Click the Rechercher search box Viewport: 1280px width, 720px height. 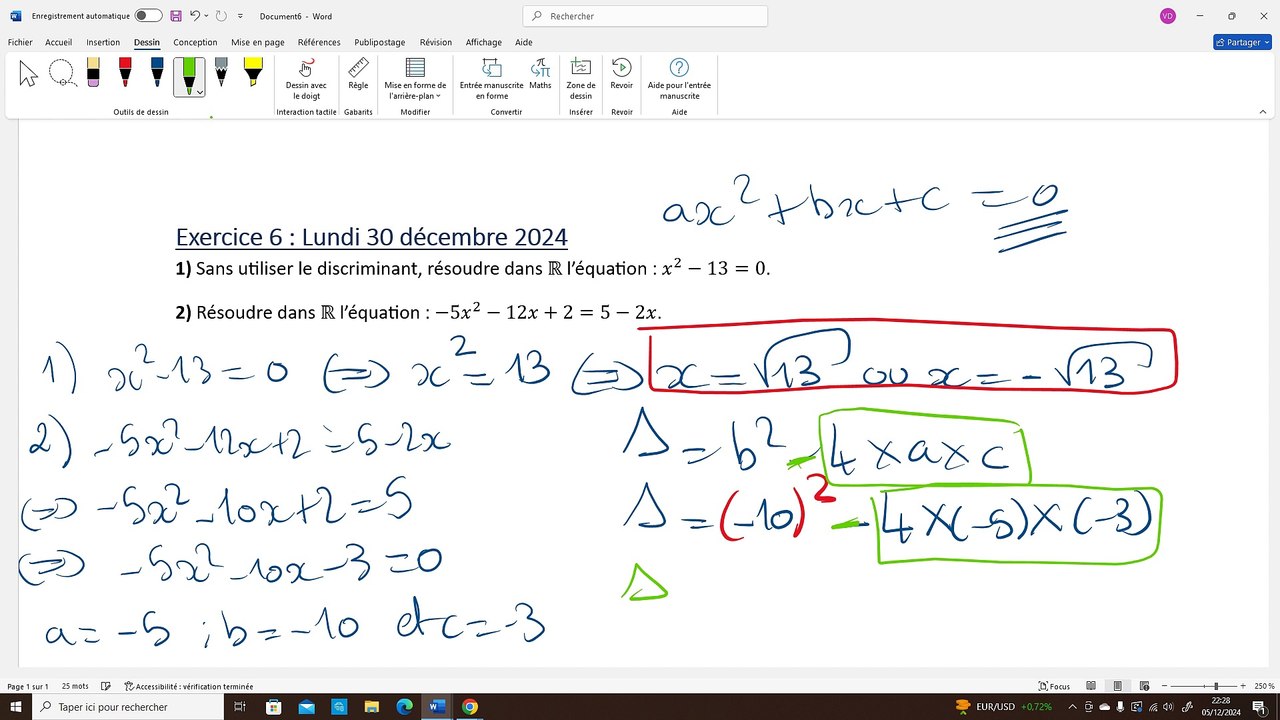pos(645,16)
